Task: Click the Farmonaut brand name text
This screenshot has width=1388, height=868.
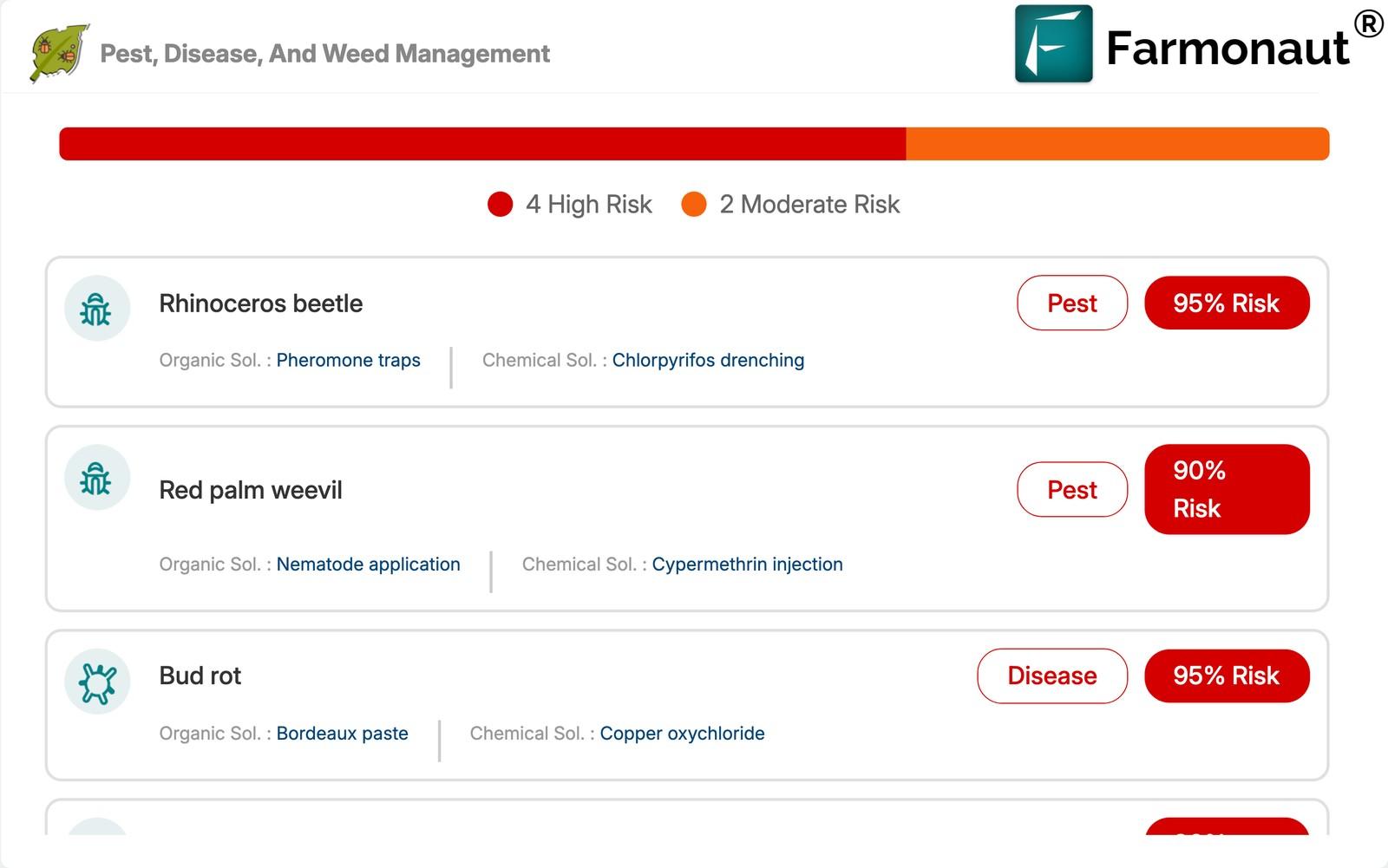Action: point(1228,47)
